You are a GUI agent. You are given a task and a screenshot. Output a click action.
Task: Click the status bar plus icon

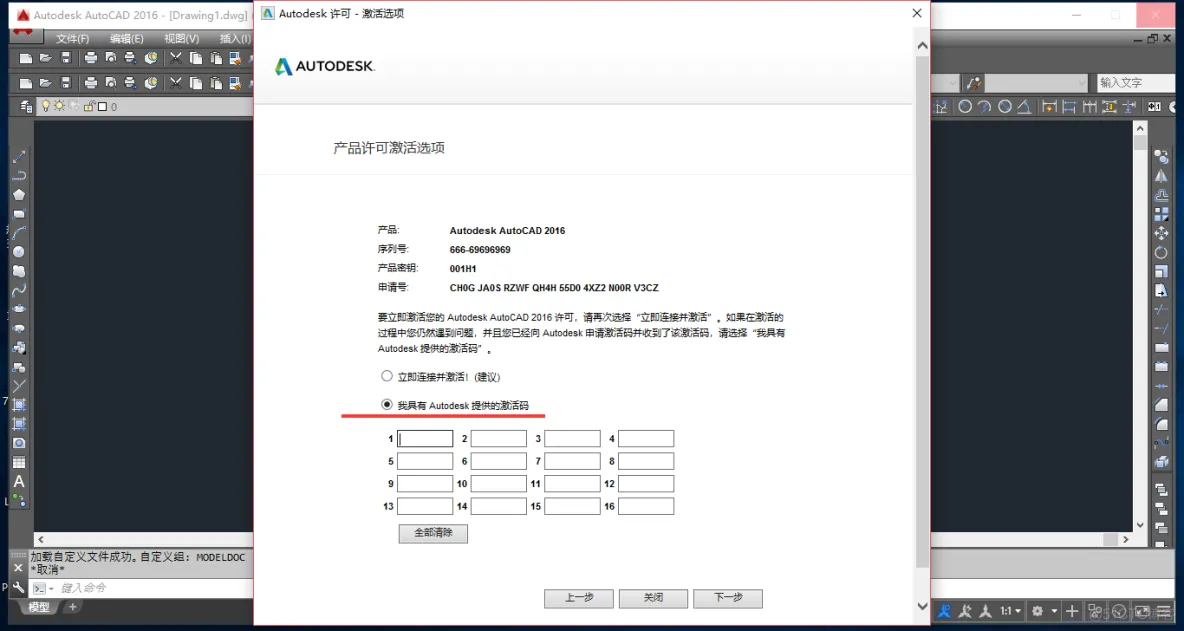click(x=1072, y=611)
